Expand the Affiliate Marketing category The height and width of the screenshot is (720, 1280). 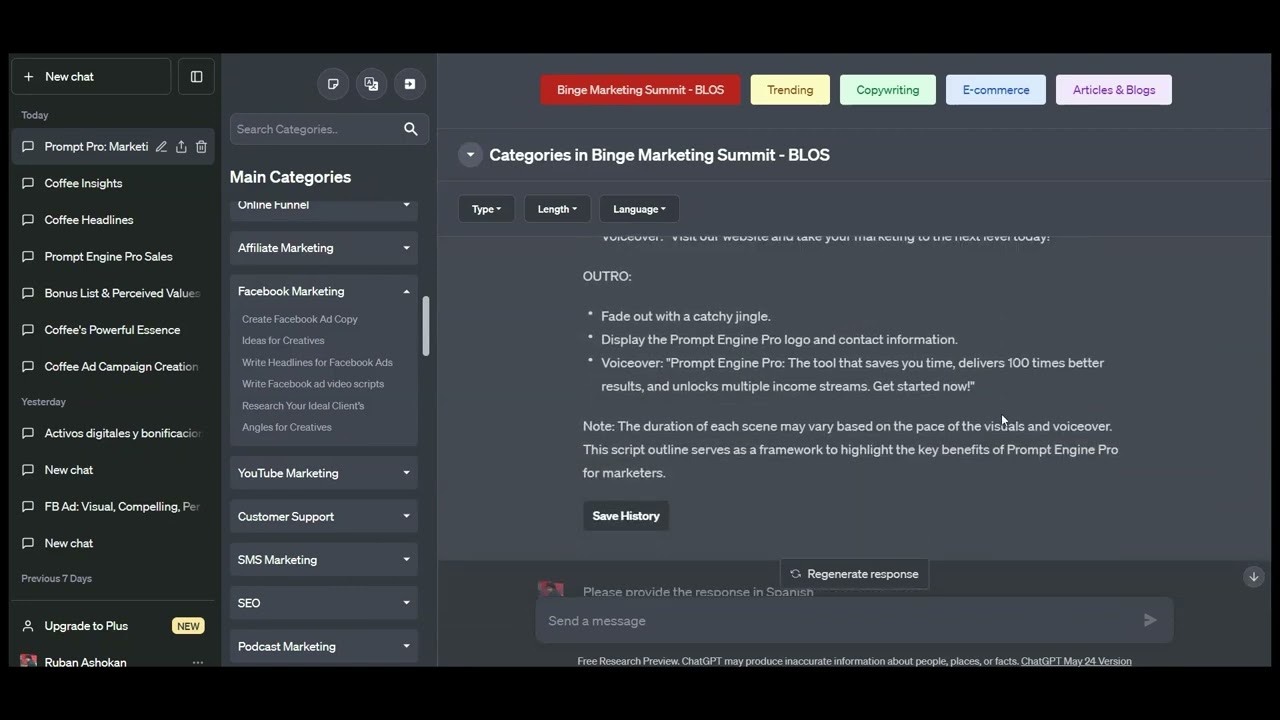click(x=324, y=248)
